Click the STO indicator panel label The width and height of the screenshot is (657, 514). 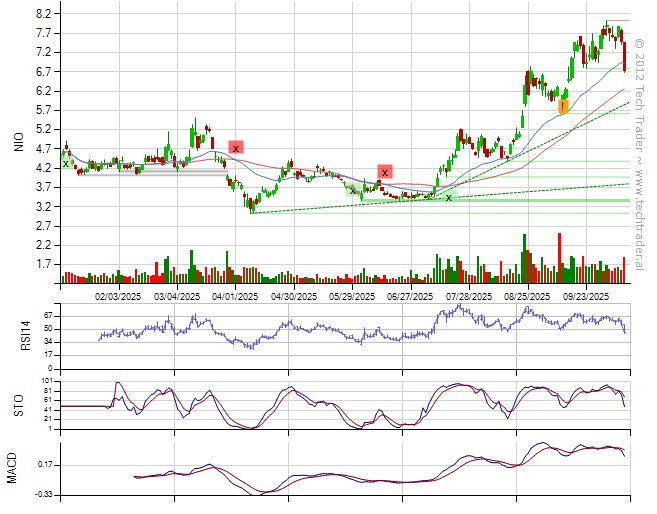click(x=18, y=404)
